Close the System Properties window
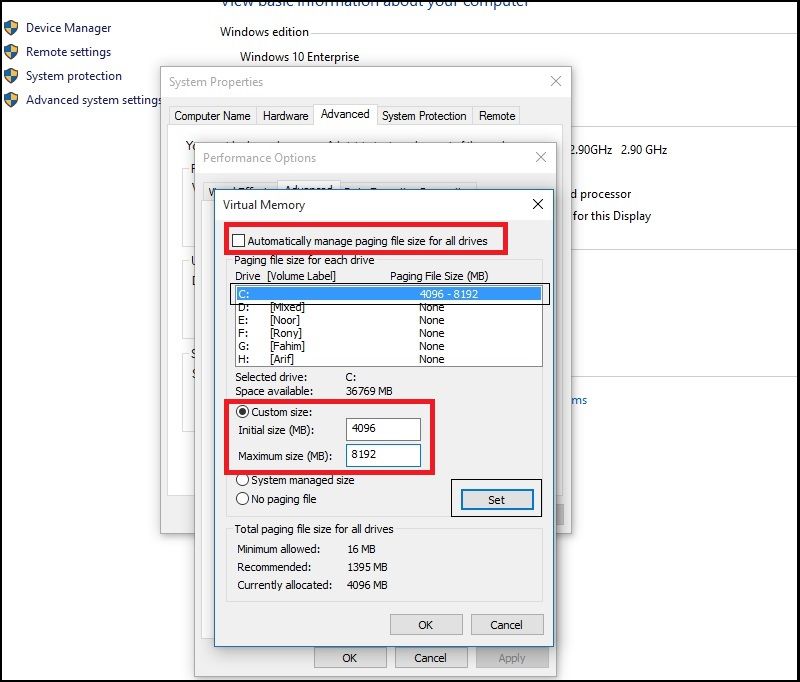This screenshot has width=800, height=682. tap(556, 81)
